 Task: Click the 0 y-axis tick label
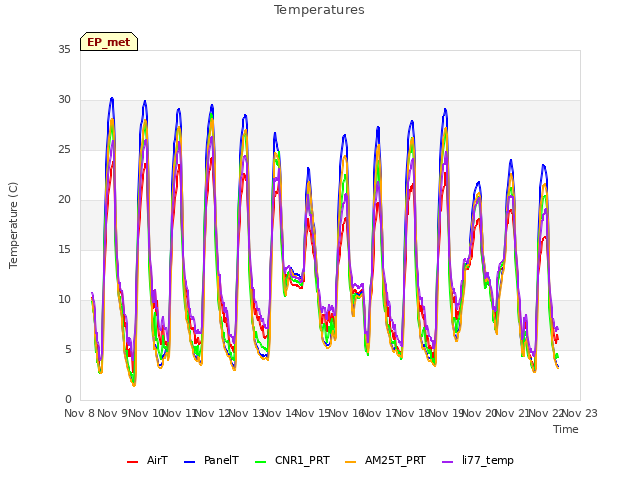tap(68, 399)
